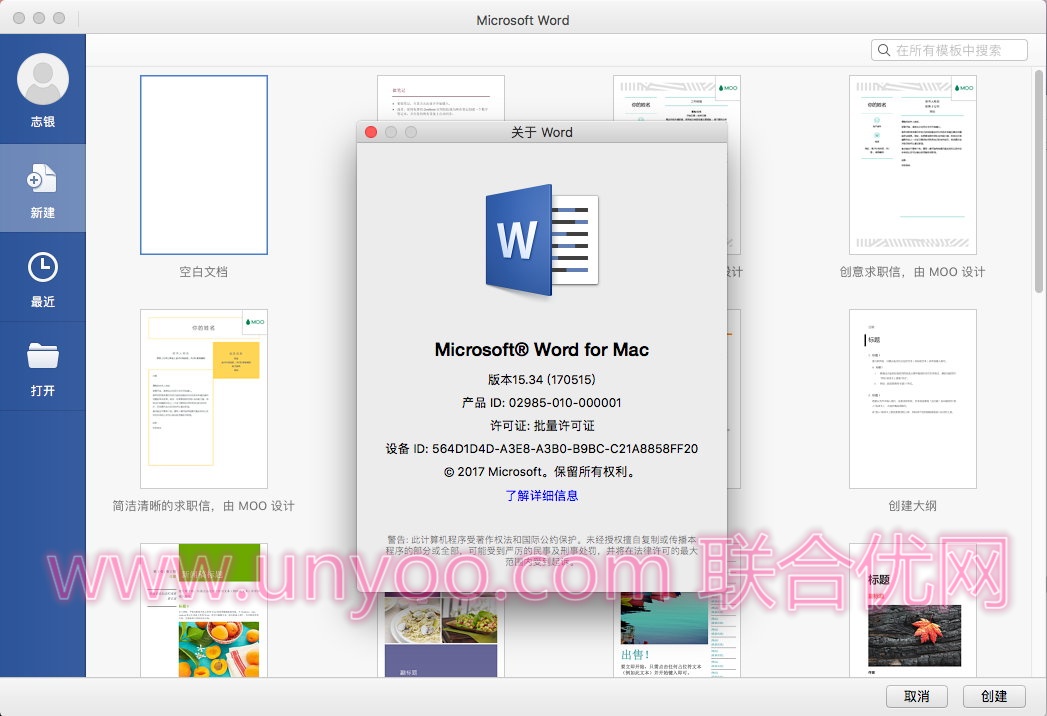Click the Microsoft® Word for Mac heading

(542, 349)
